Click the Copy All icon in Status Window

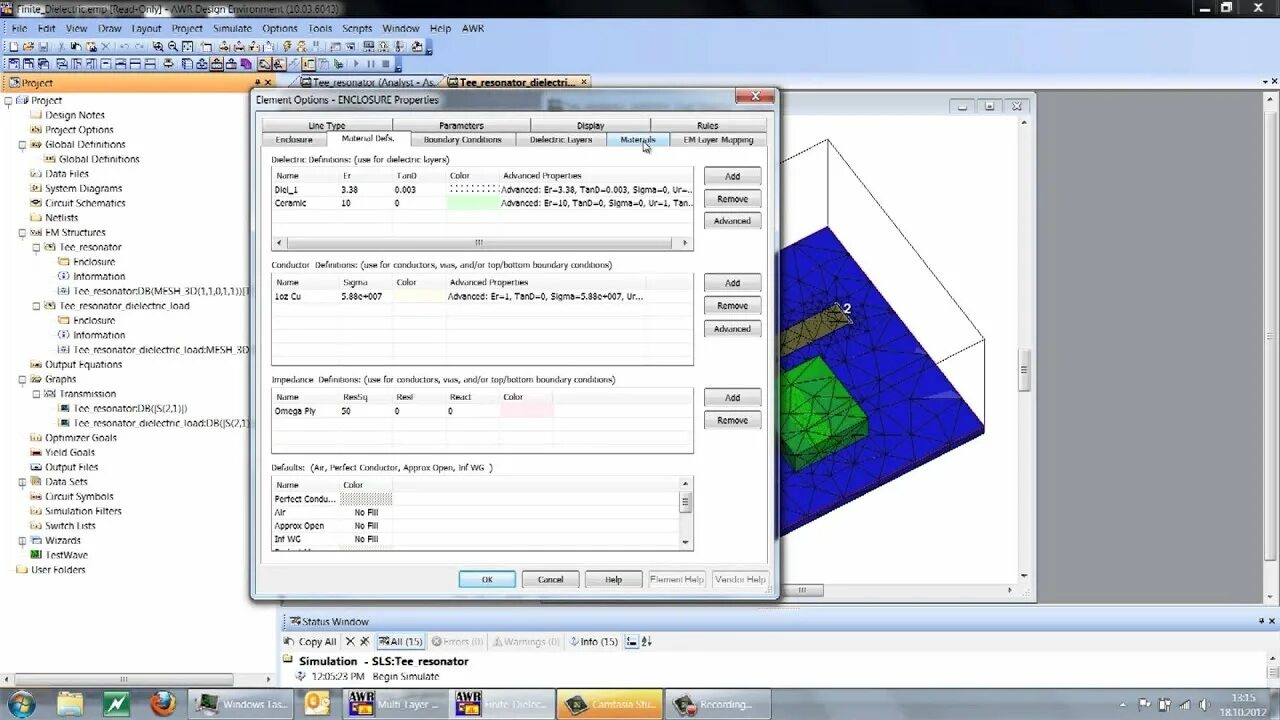click(x=310, y=642)
